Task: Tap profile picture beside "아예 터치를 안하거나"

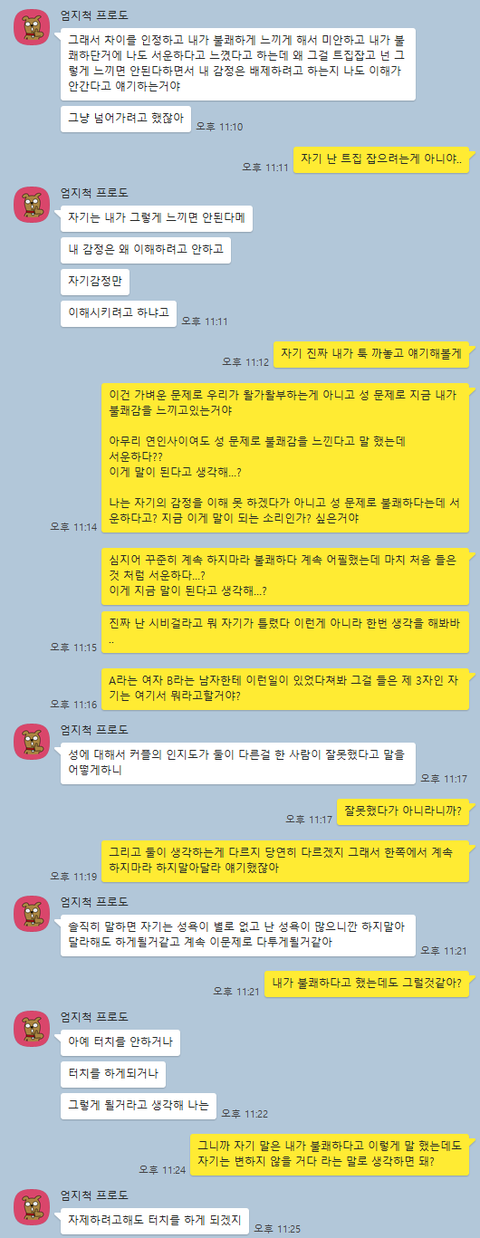Action: coord(32,1031)
